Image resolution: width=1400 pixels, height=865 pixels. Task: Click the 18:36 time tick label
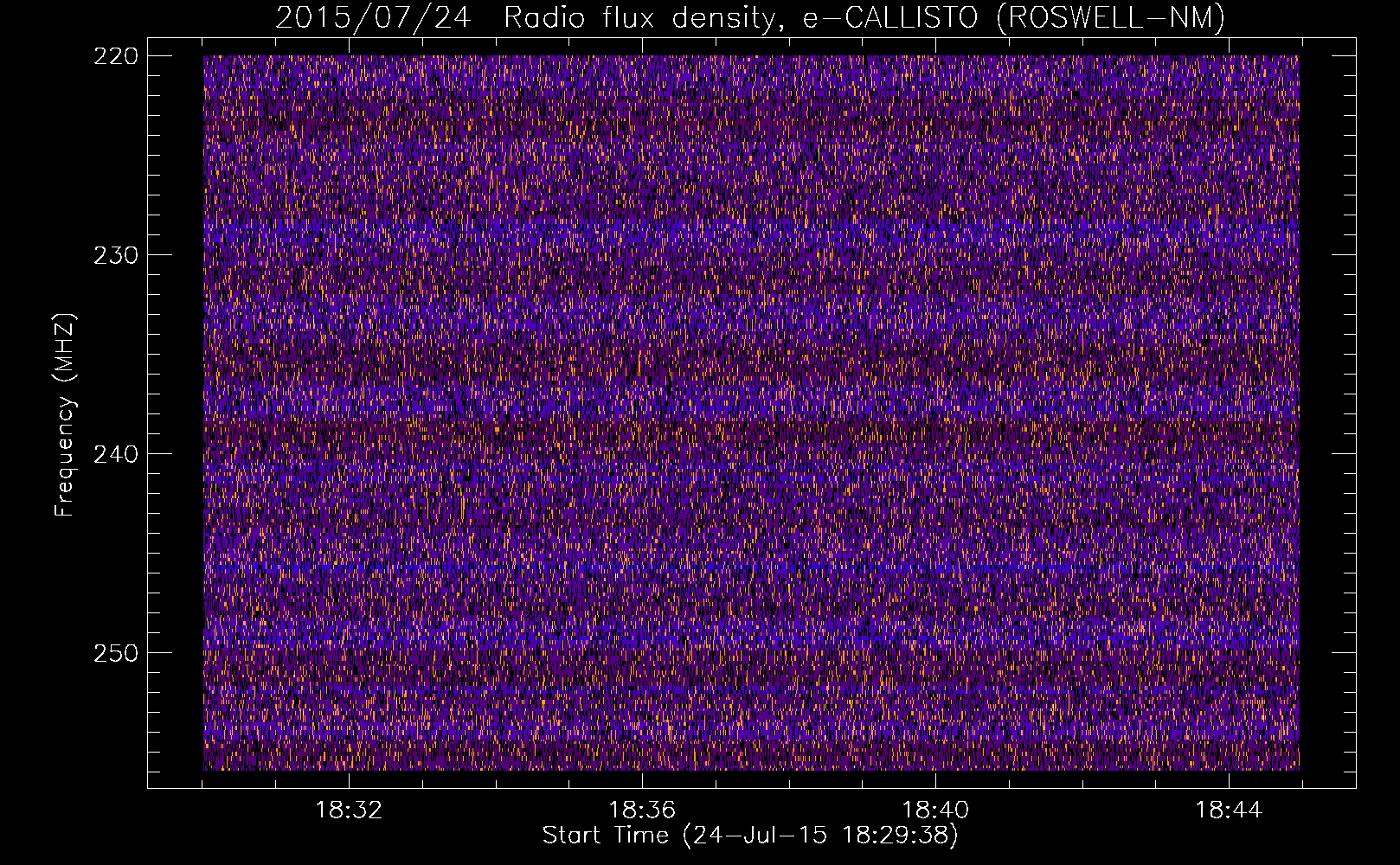642,811
